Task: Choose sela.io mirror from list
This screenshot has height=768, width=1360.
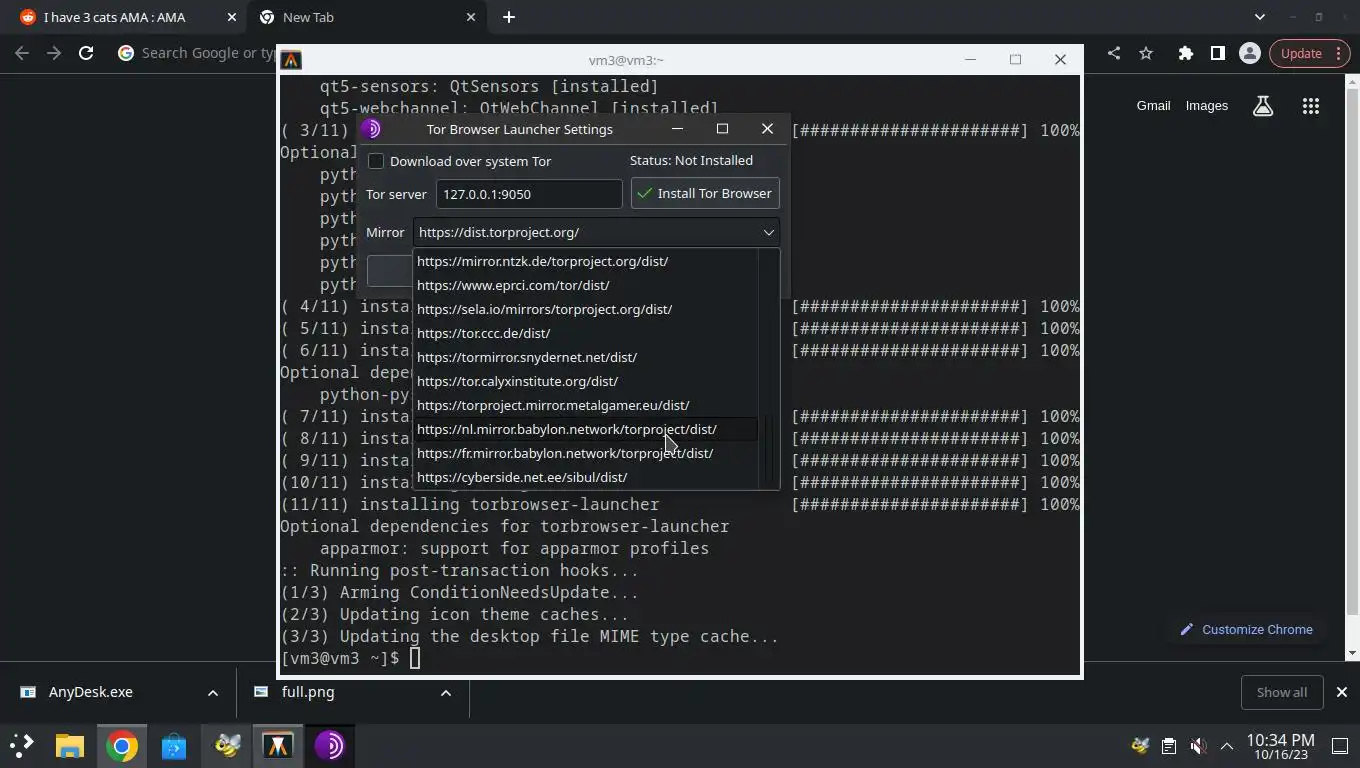Action: point(585,309)
